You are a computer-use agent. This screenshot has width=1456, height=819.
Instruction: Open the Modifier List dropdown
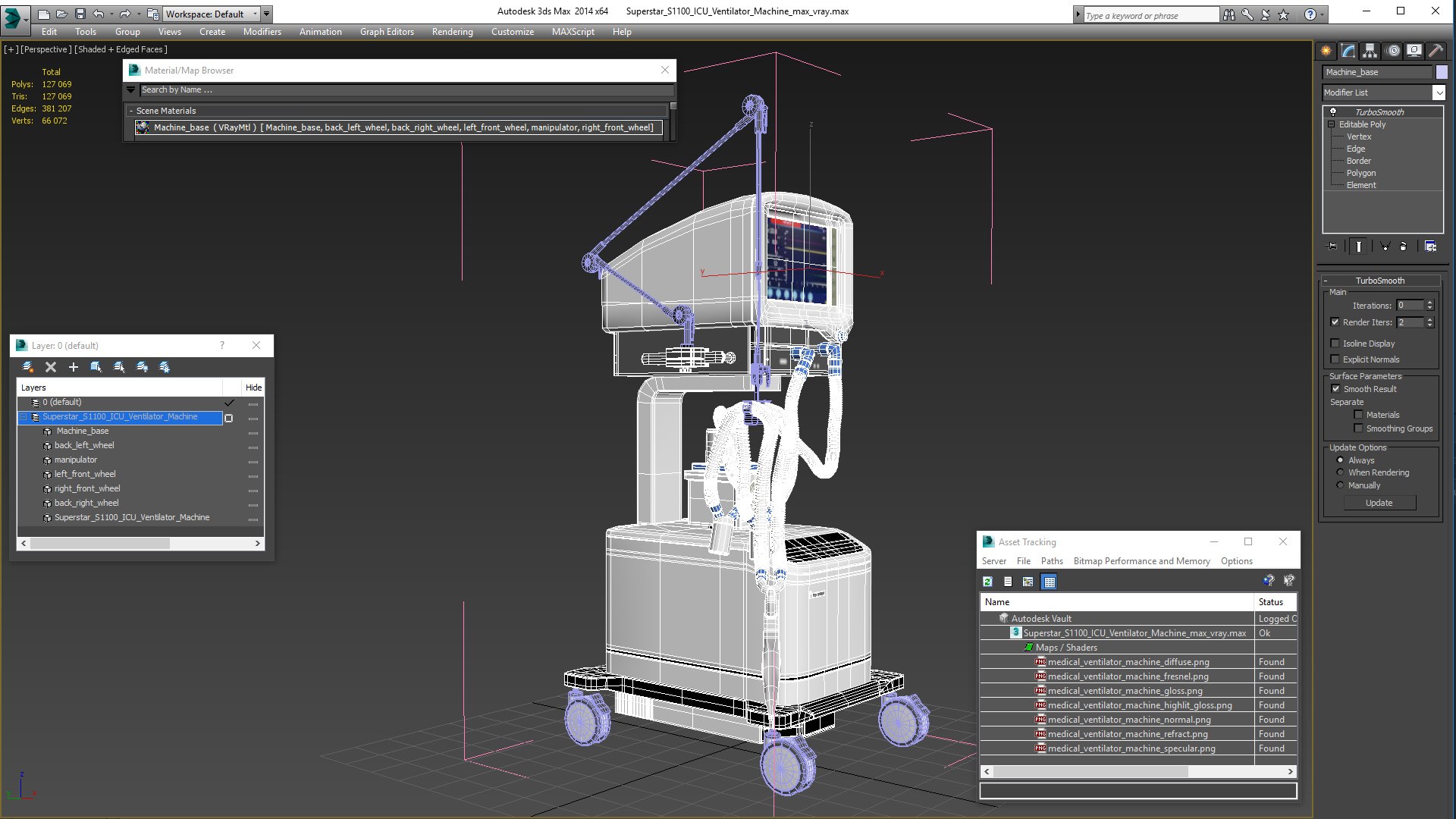(1439, 93)
